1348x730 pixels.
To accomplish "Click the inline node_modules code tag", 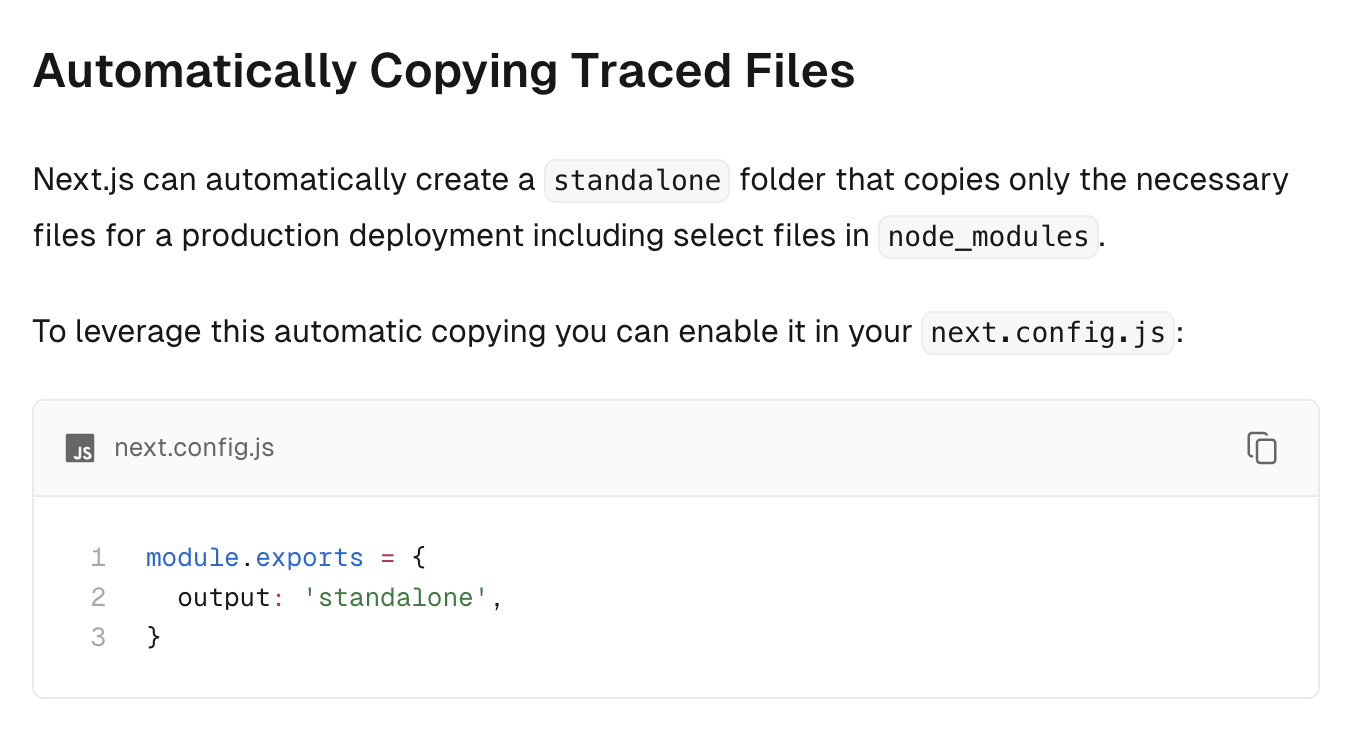I will coord(988,237).
